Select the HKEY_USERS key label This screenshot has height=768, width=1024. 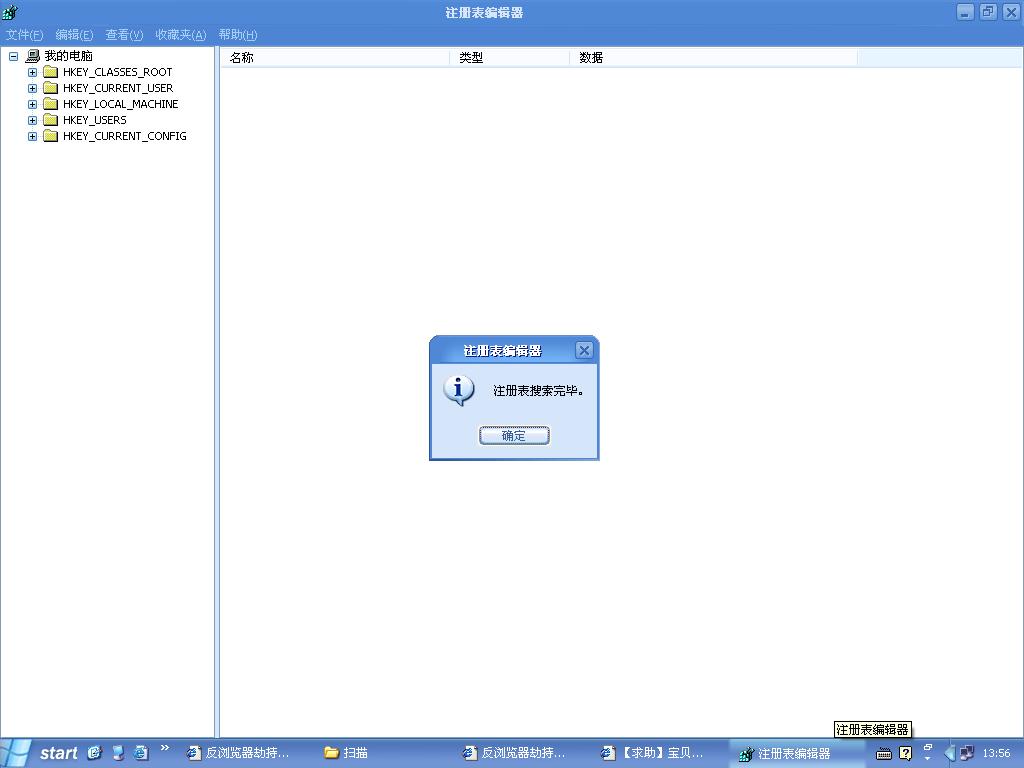pos(95,120)
